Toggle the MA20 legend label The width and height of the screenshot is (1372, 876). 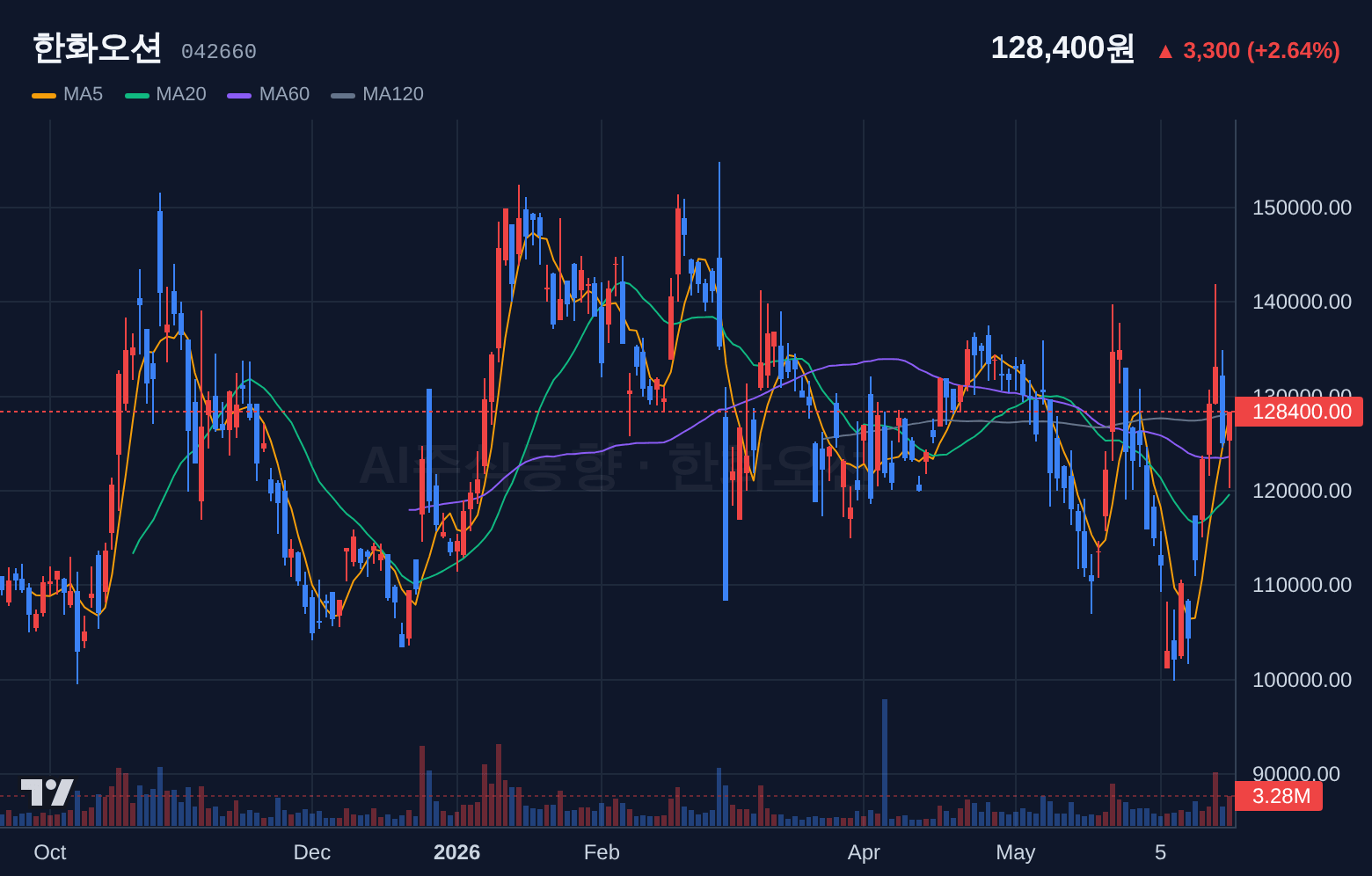click(181, 94)
